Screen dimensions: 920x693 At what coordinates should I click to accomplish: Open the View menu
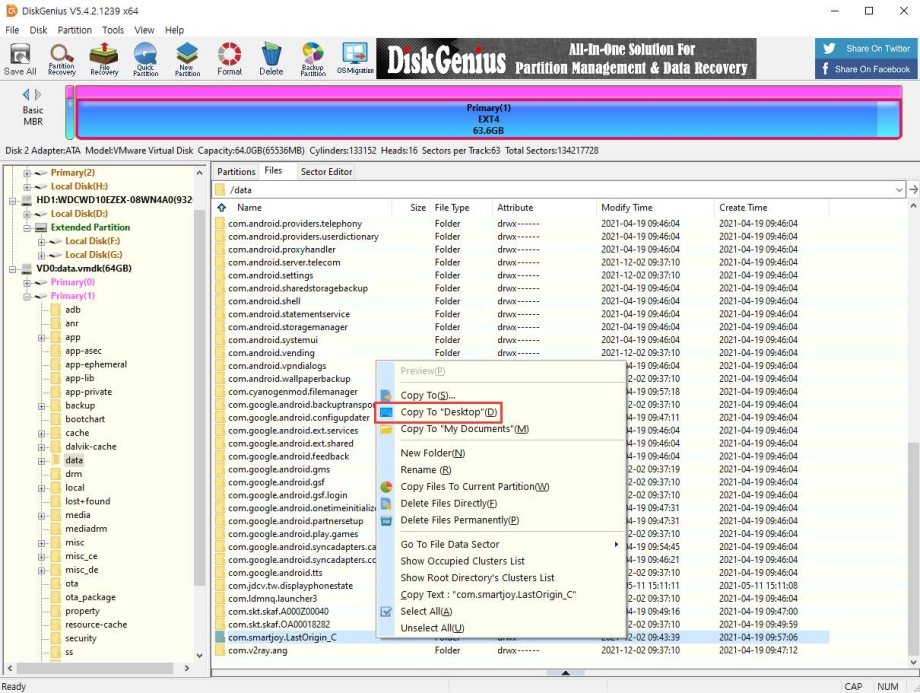click(x=144, y=30)
